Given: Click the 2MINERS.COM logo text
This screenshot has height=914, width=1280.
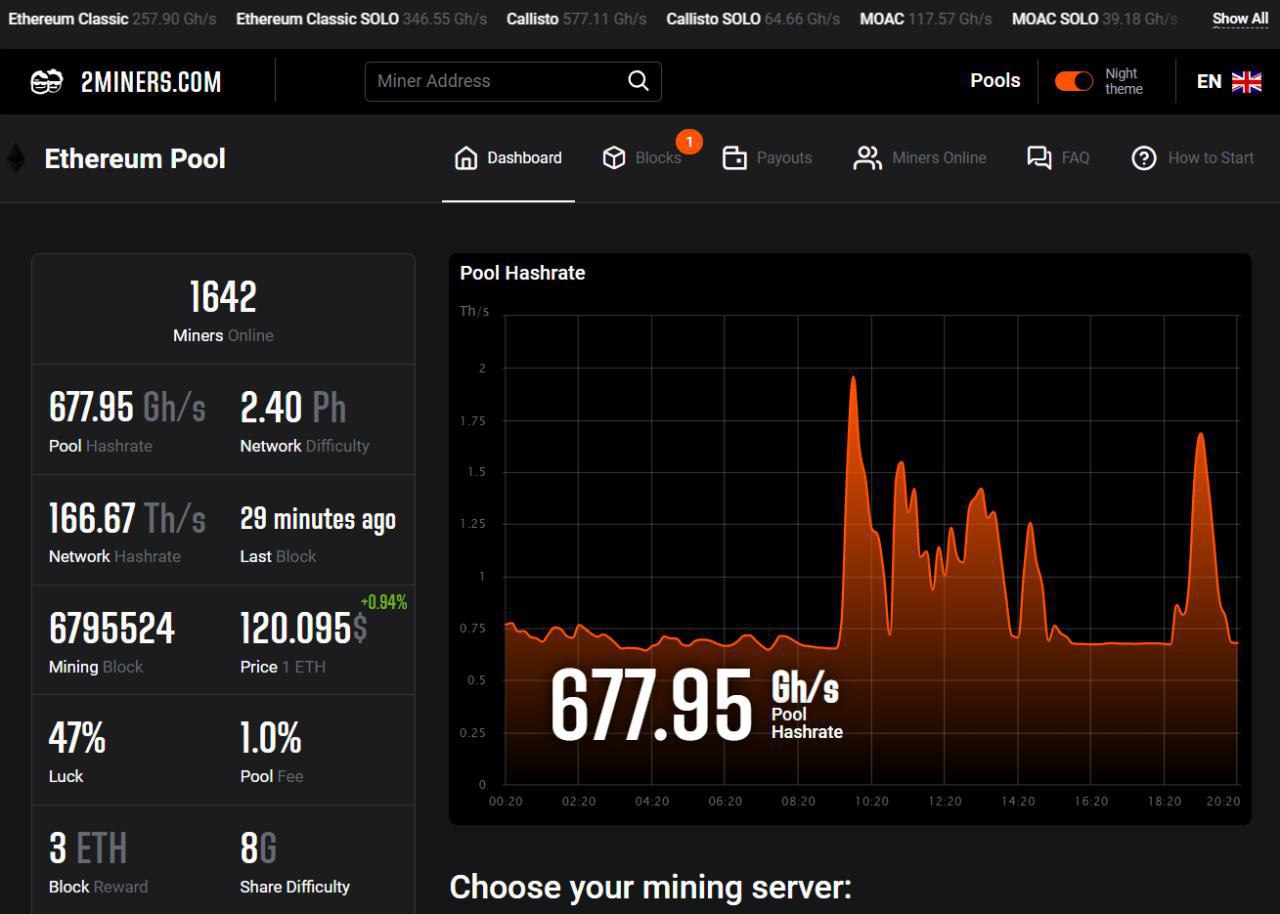Looking at the screenshot, I should click(x=151, y=82).
